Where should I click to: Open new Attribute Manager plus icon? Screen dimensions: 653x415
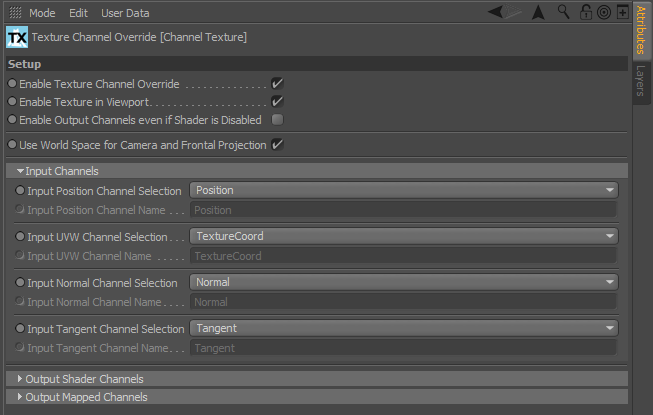coord(623,12)
